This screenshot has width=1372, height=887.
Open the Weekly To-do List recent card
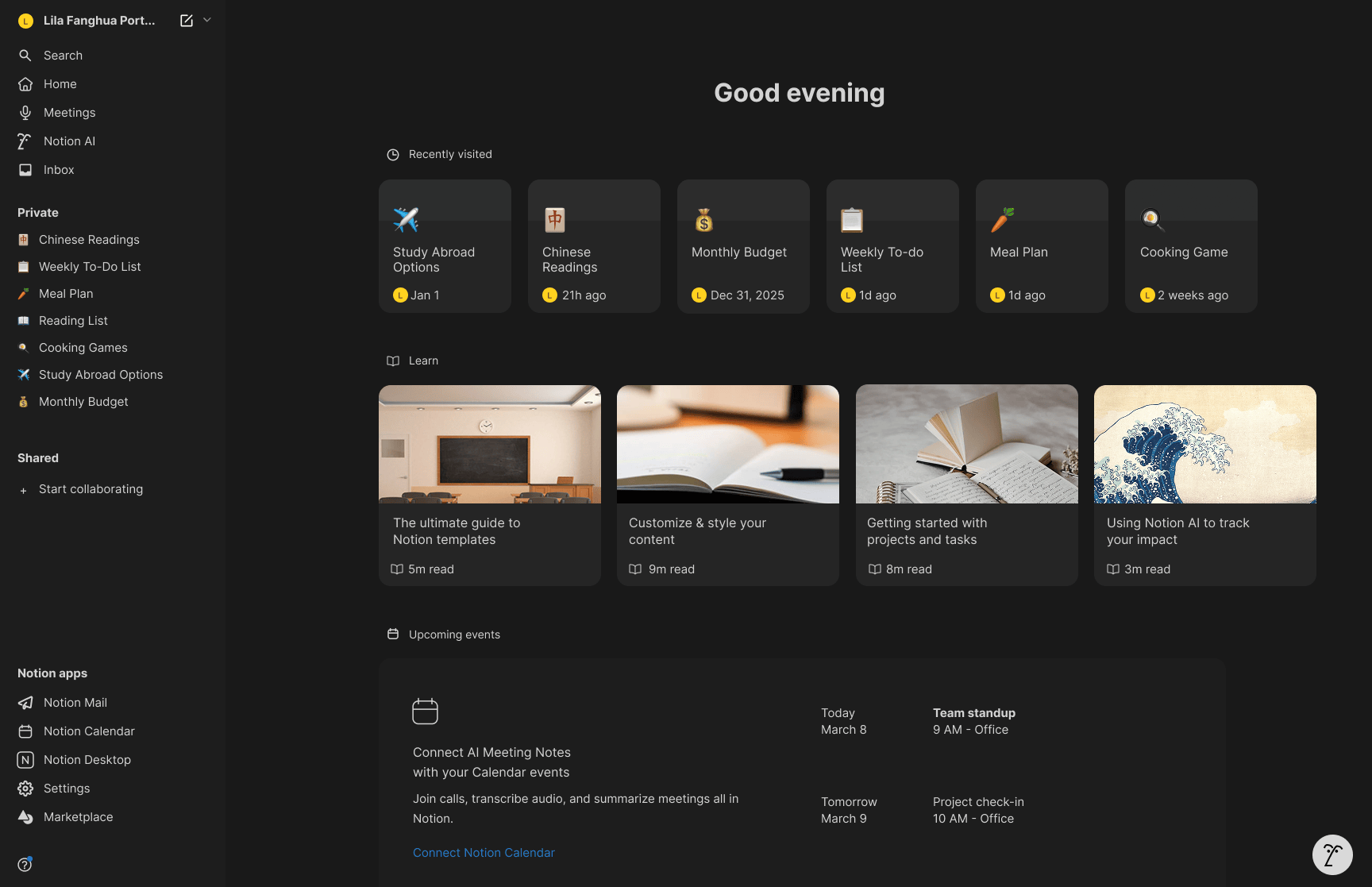pyautogui.click(x=892, y=246)
